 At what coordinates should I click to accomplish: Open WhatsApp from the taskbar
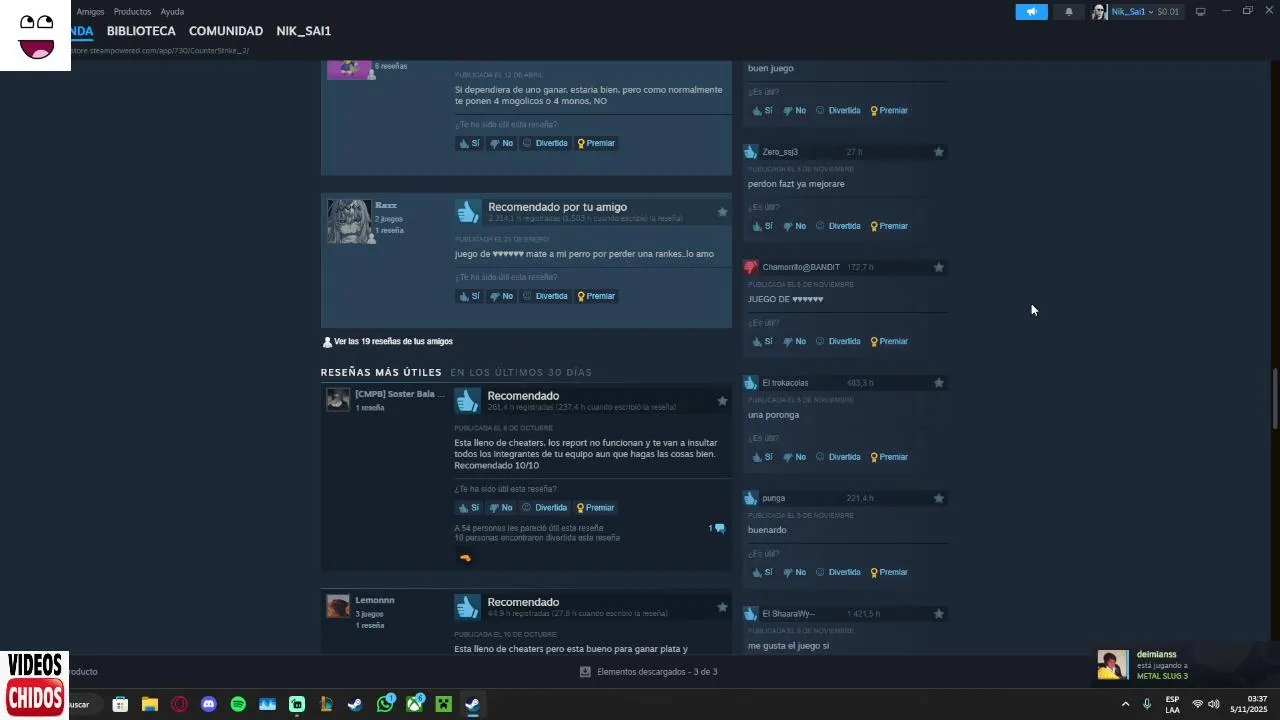pos(385,704)
